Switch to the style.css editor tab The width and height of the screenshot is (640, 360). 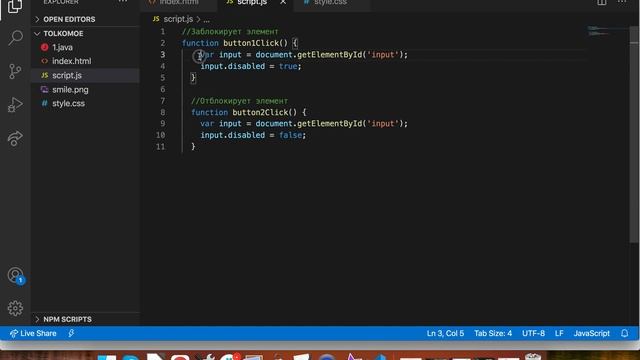click(x=330, y=3)
